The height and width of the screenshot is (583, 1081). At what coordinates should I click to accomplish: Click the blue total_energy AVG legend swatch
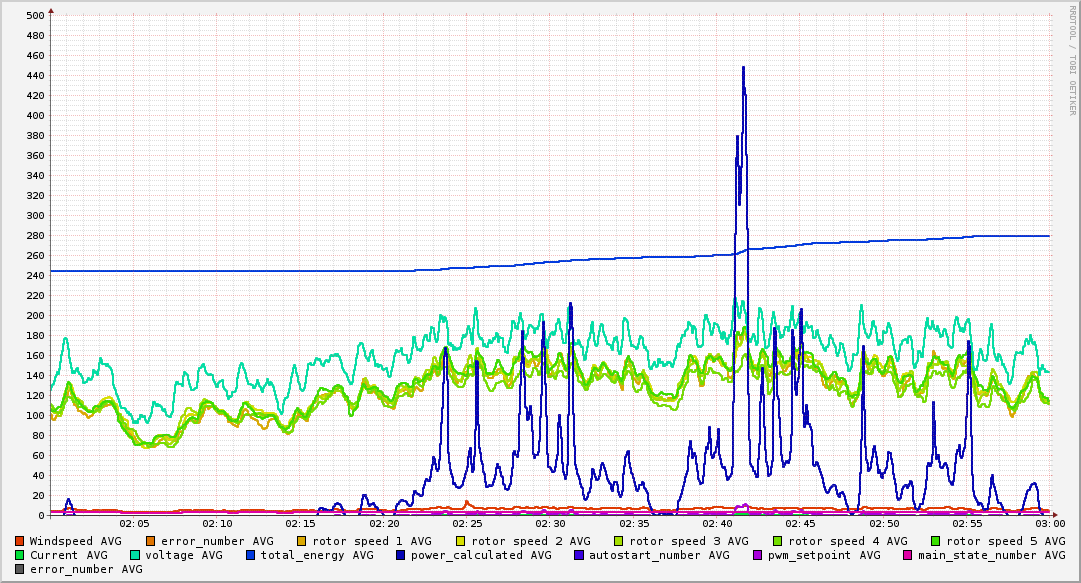[250, 555]
